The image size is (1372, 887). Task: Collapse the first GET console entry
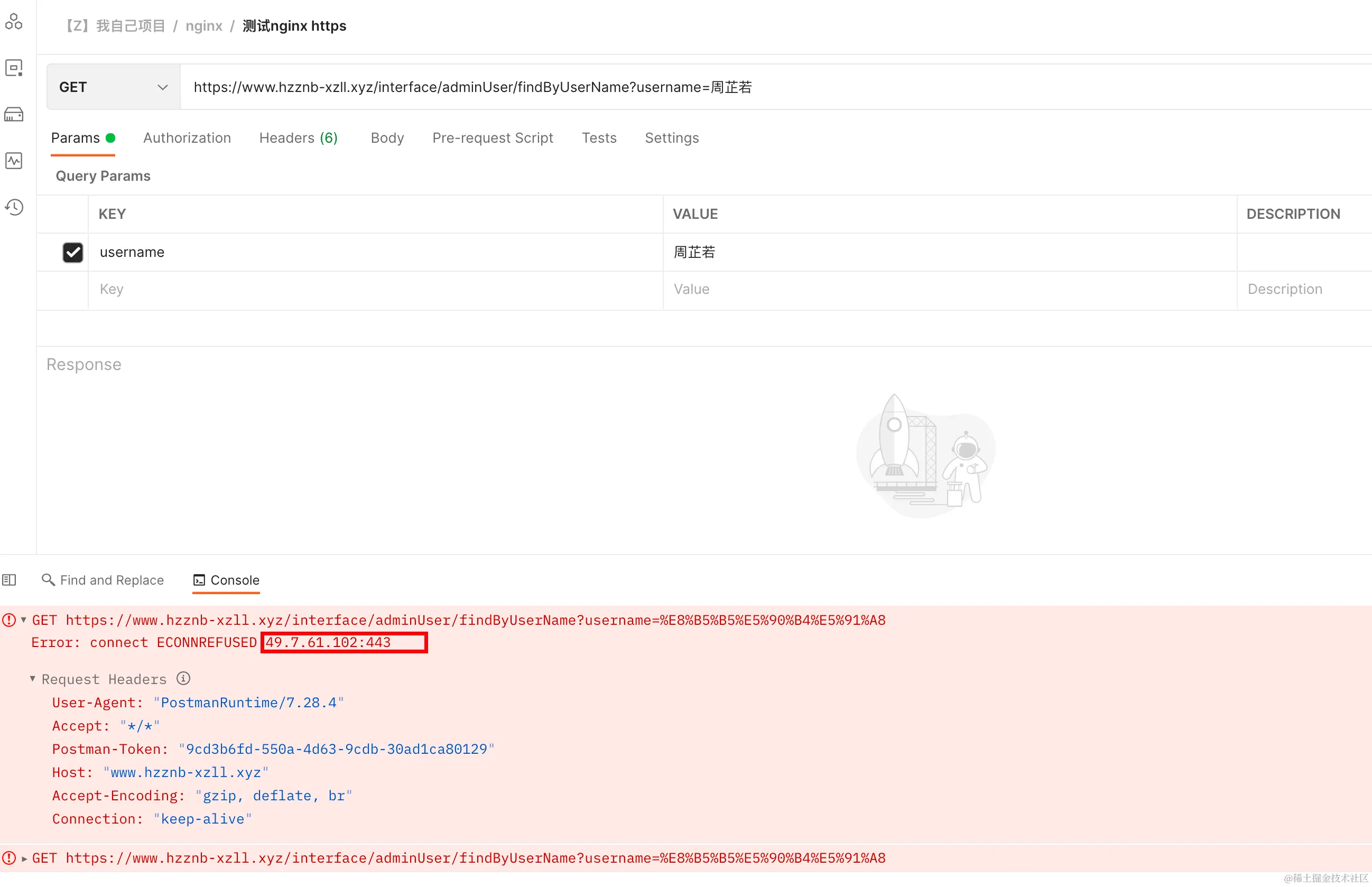click(24, 621)
